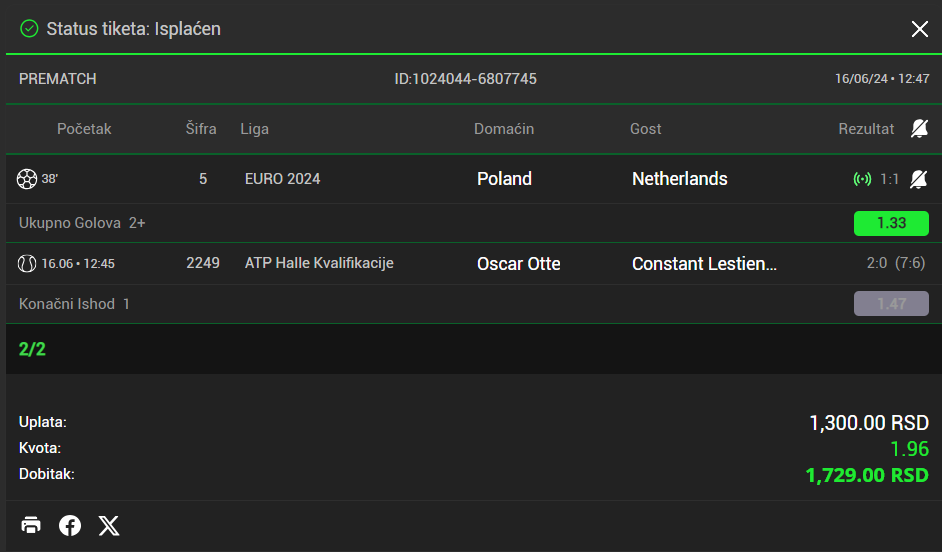The height and width of the screenshot is (552, 942).
Task: Click the Netherlands team name
Action: [680, 179]
